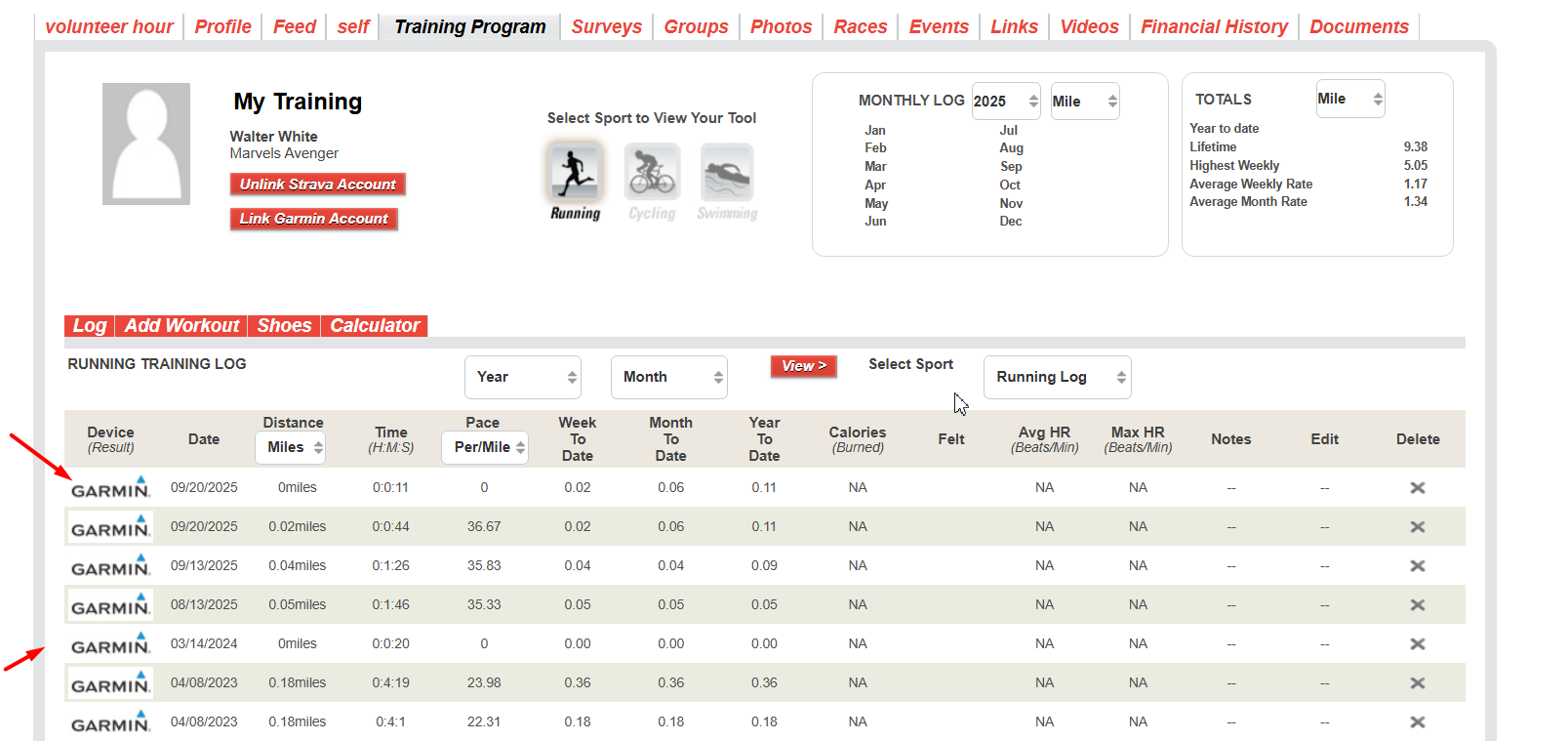Go to the Shoes tab
Image resolution: width=1568 pixels, height=741 pixels.
pos(284,326)
